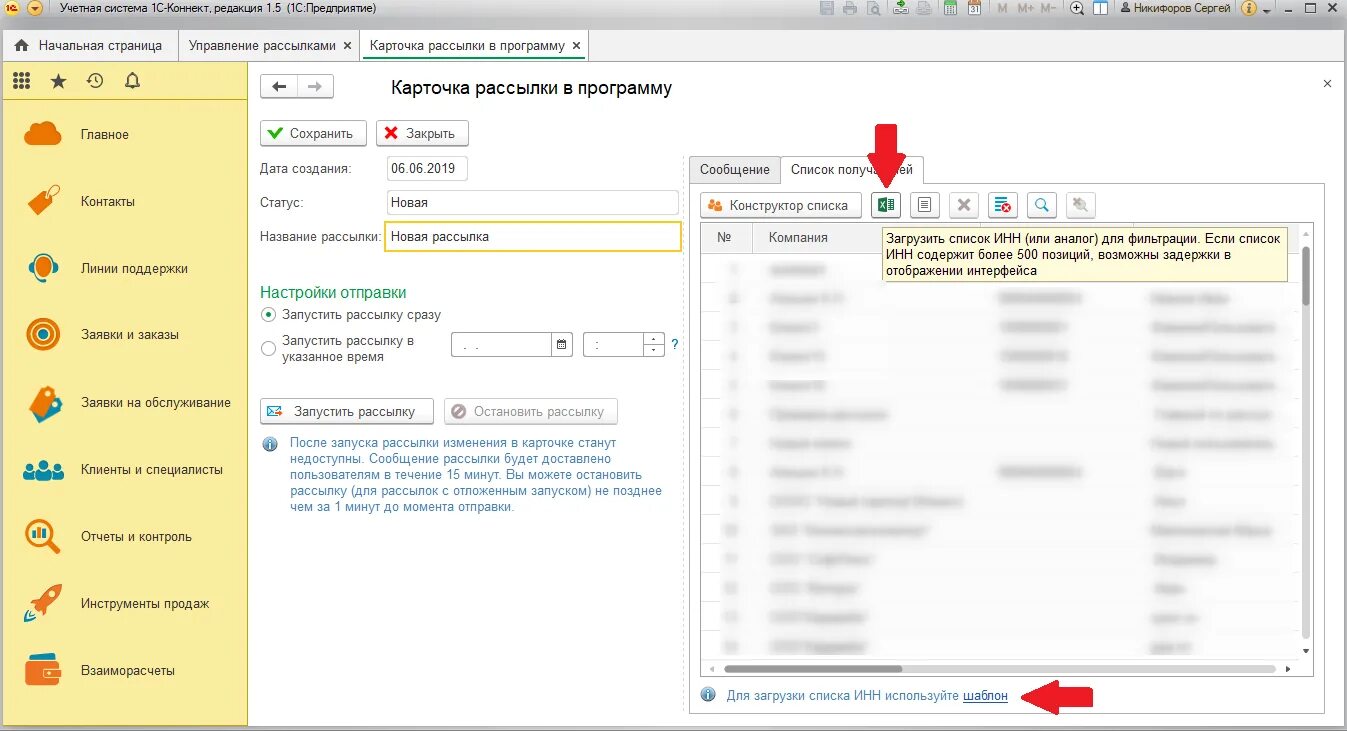Open 'Конструктор списка' button
This screenshot has height=731, width=1347.
point(780,205)
